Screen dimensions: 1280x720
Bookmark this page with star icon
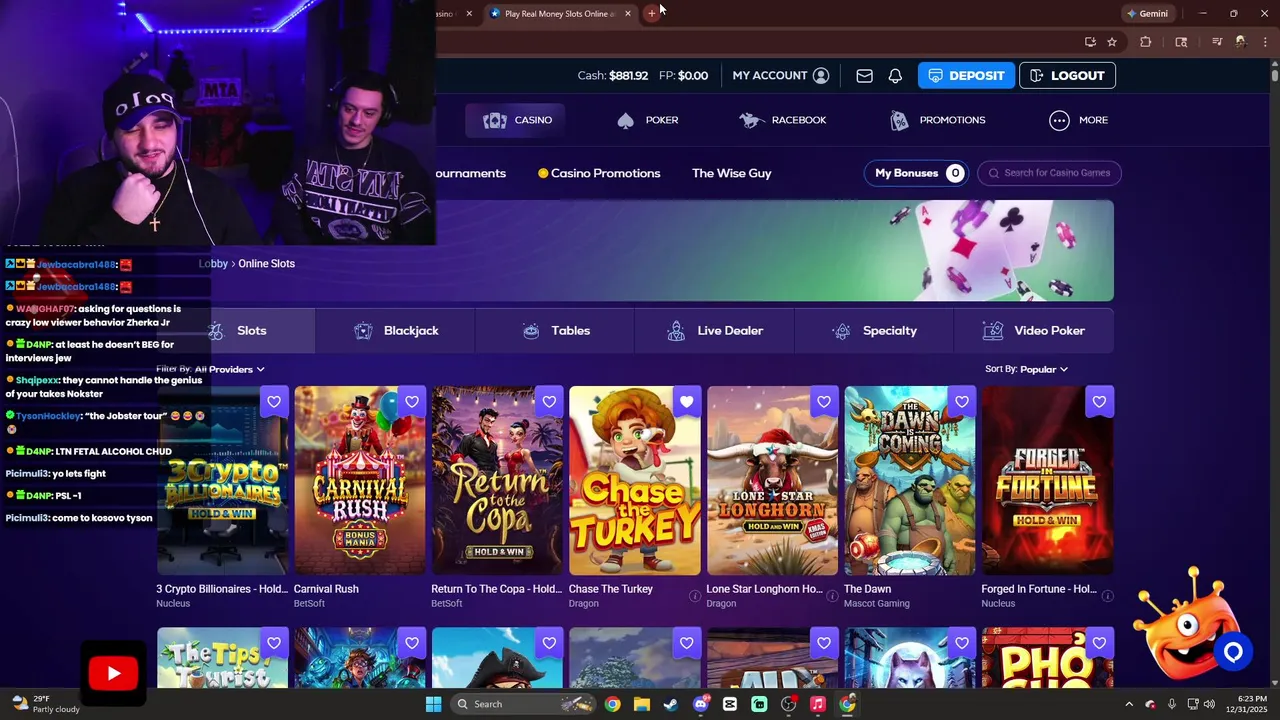pyautogui.click(x=1112, y=42)
